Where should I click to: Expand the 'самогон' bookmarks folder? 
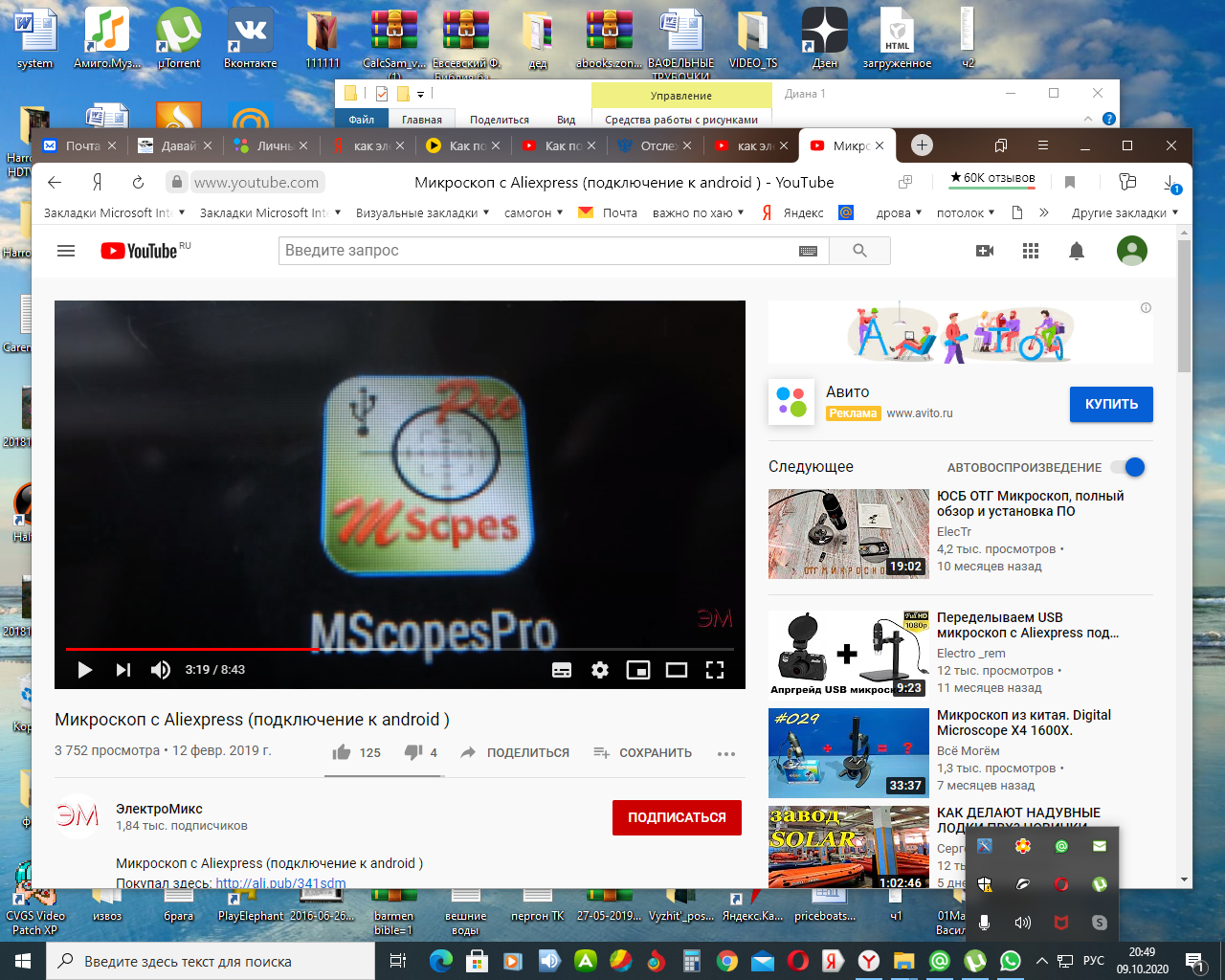pyautogui.click(x=534, y=213)
